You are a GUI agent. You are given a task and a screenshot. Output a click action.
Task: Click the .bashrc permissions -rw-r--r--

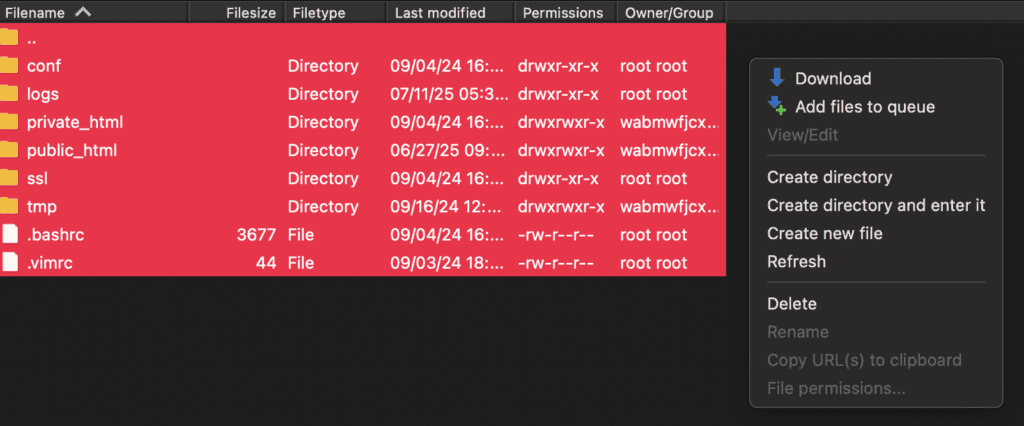click(556, 235)
